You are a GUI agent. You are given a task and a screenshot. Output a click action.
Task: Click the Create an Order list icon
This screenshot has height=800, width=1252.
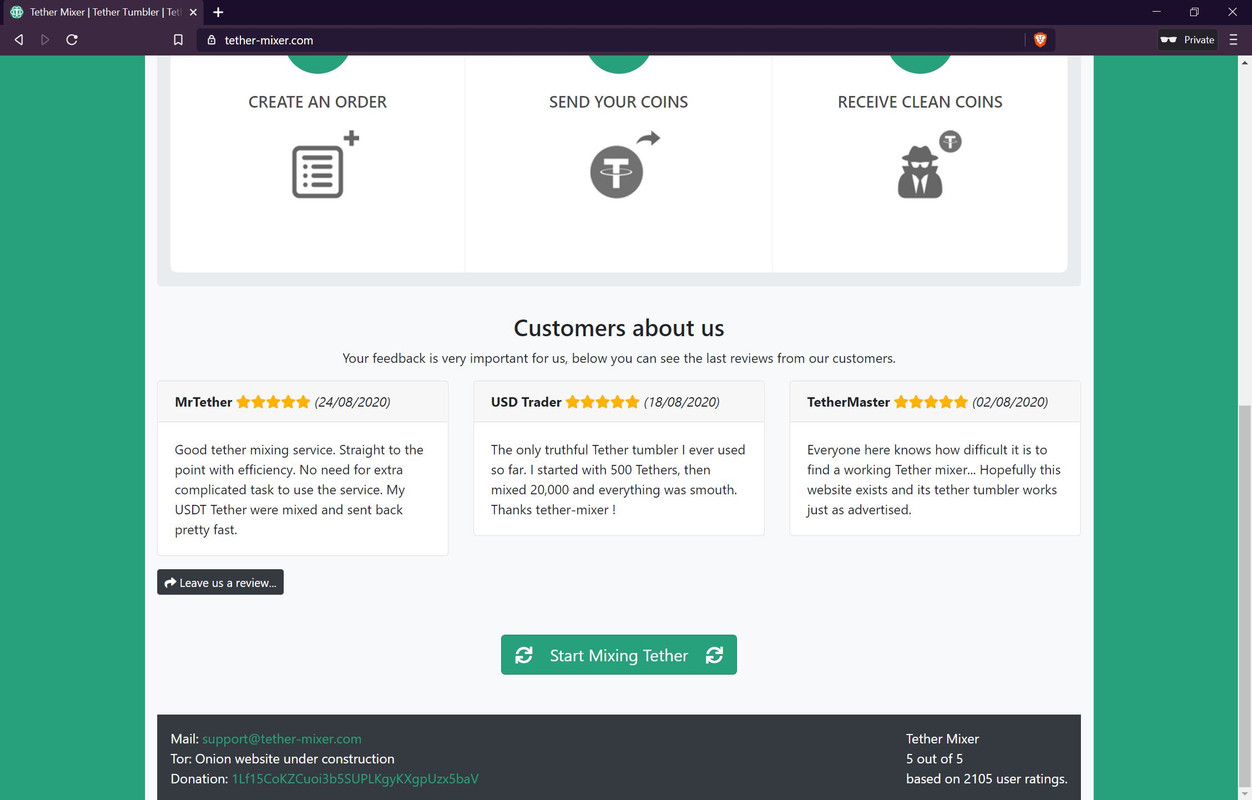[x=325, y=165]
